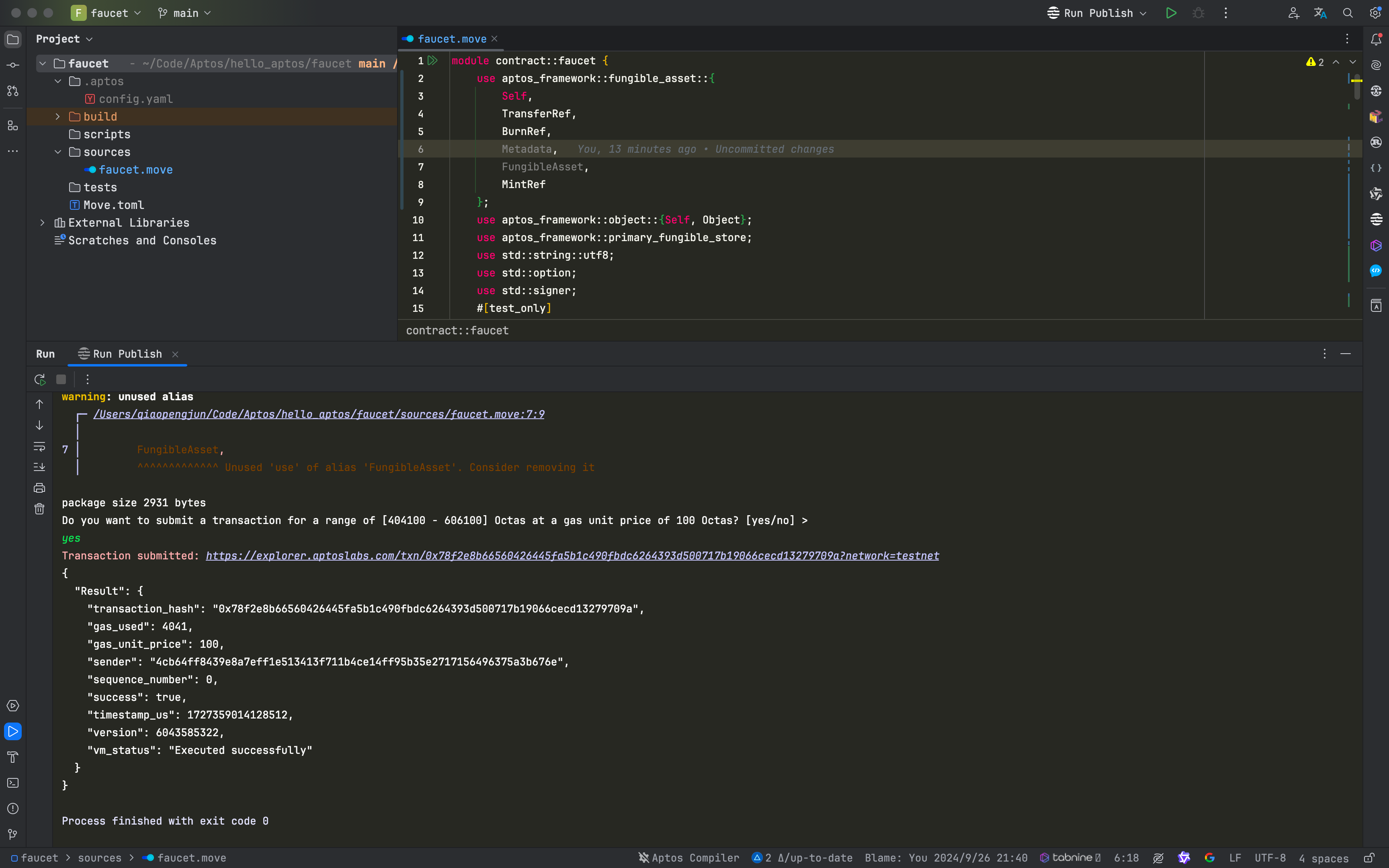Click sources breadcrumb in status bar
This screenshot has width=1389, height=868.
(x=100, y=858)
